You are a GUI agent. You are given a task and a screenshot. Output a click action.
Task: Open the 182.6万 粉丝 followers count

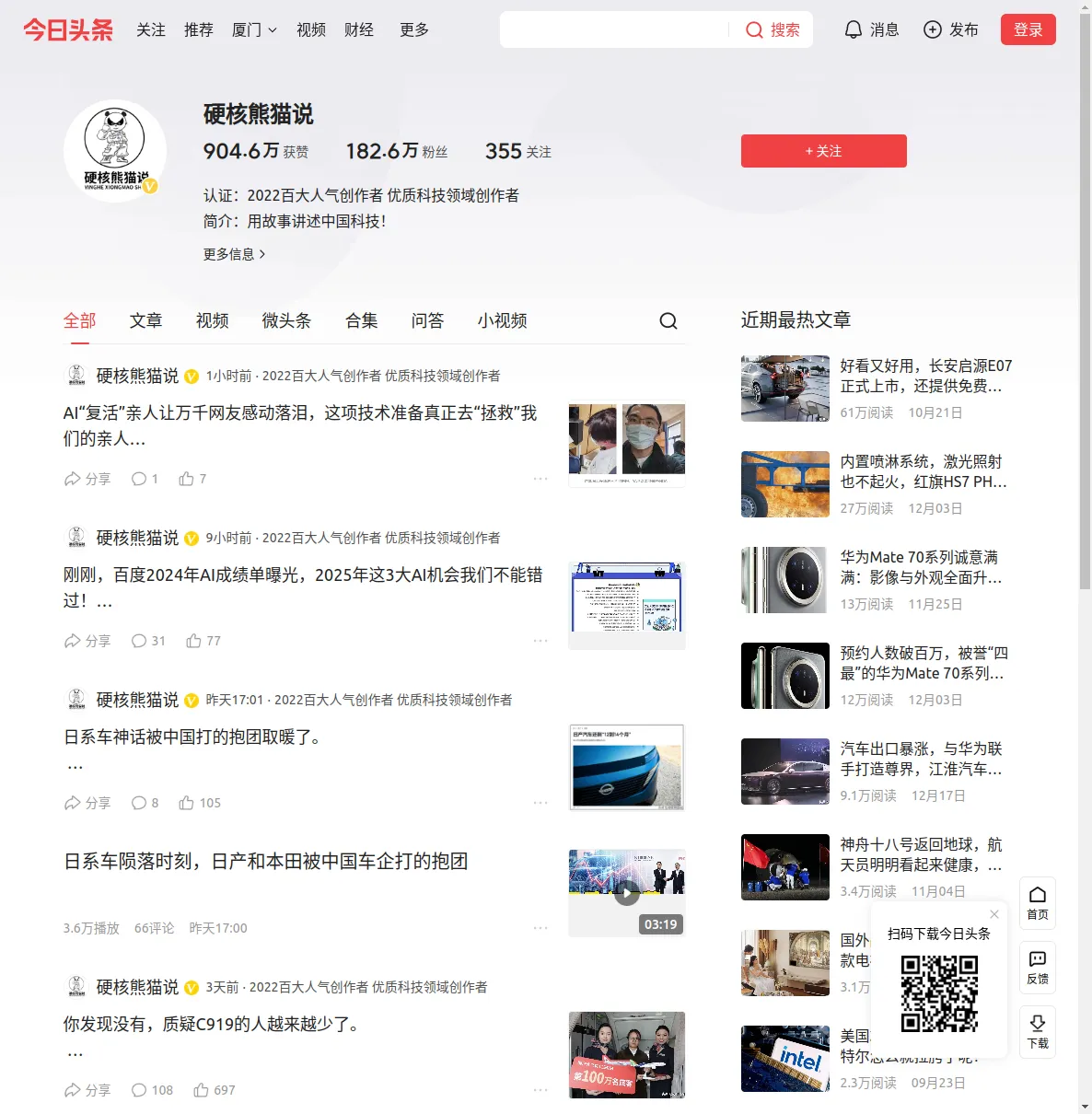pos(397,152)
